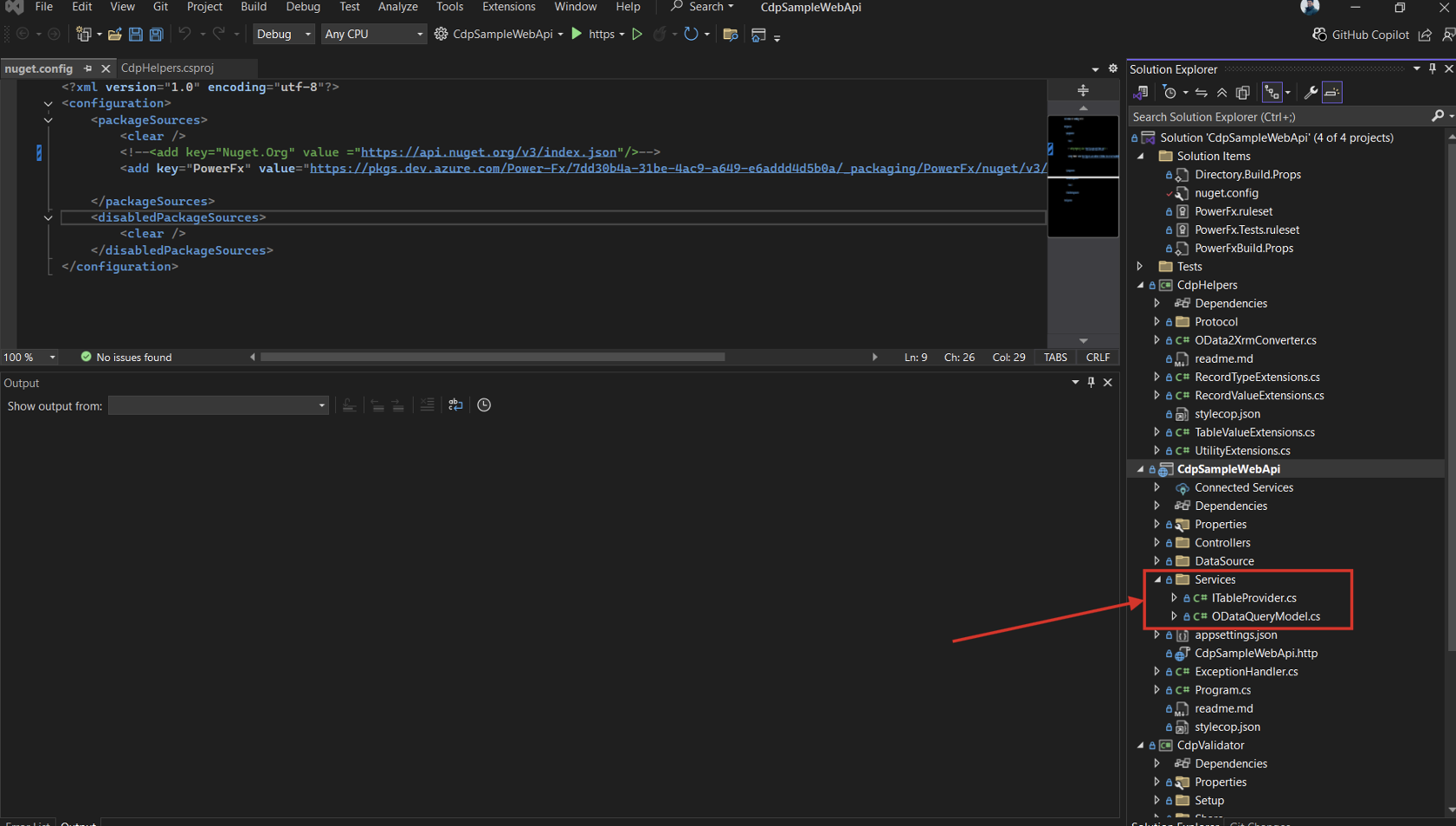This screenshot has height=826, width=1456.
Task: Open the Tools menu
Action: click(450, 7)
